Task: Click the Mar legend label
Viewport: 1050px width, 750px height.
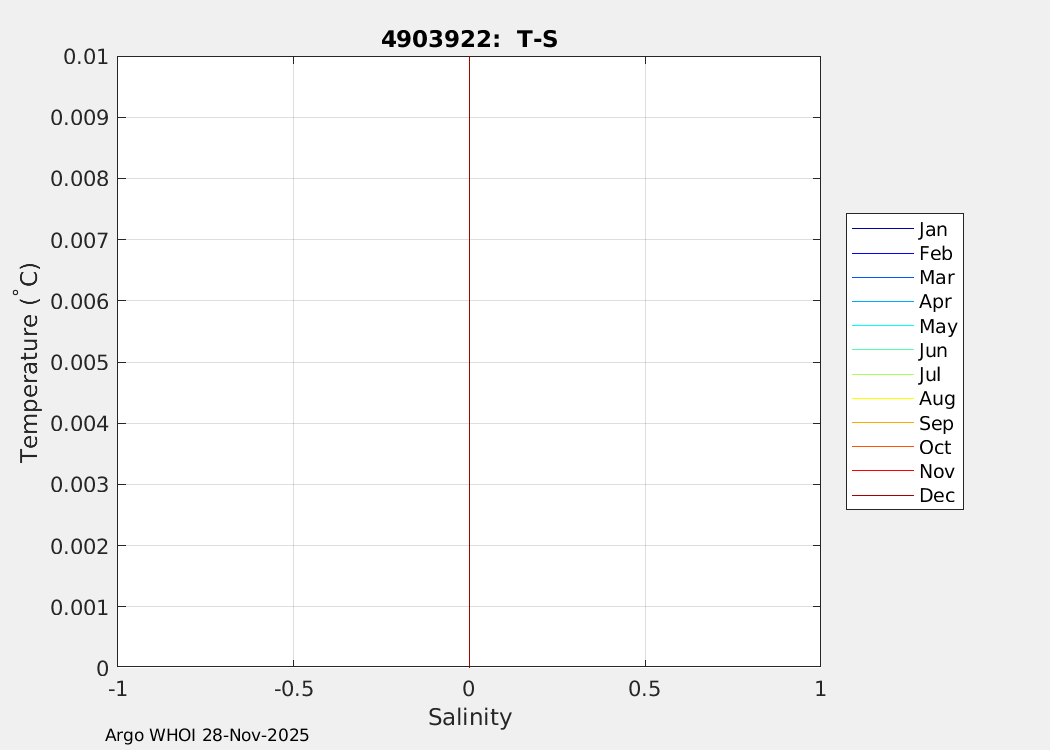Action: click(x=936, y=278)
